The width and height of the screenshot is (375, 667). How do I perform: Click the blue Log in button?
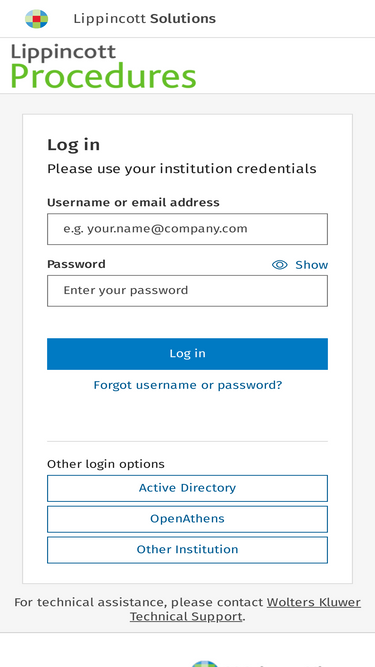coord(188,353)
